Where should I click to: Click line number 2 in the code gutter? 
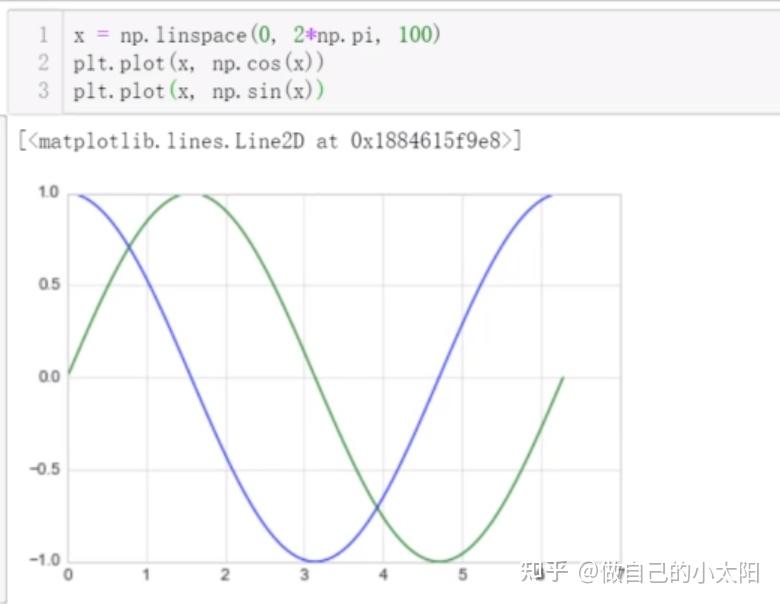pyautogui.click(x=43, y=63)
